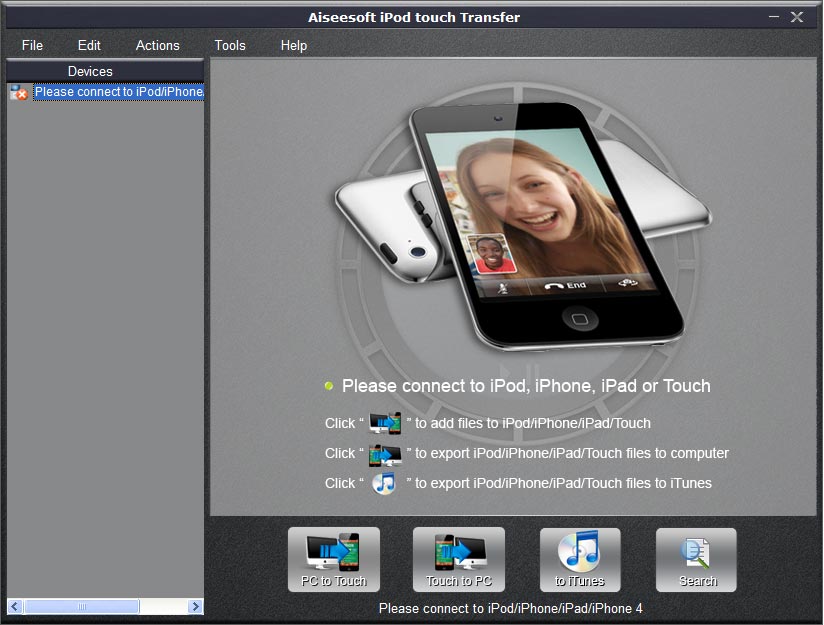Close the Aiseesoft iPod touch Transfer window
Viewport: 824px width, 625px height.
coord(797,17)
